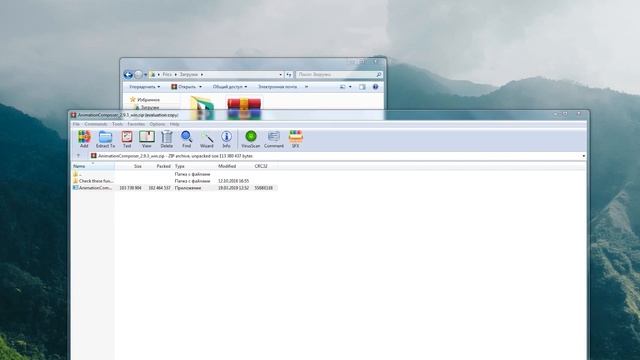The image size is (640, 360).
Task: Select the WinRAR archive file in Explorer
Action: 244,108
